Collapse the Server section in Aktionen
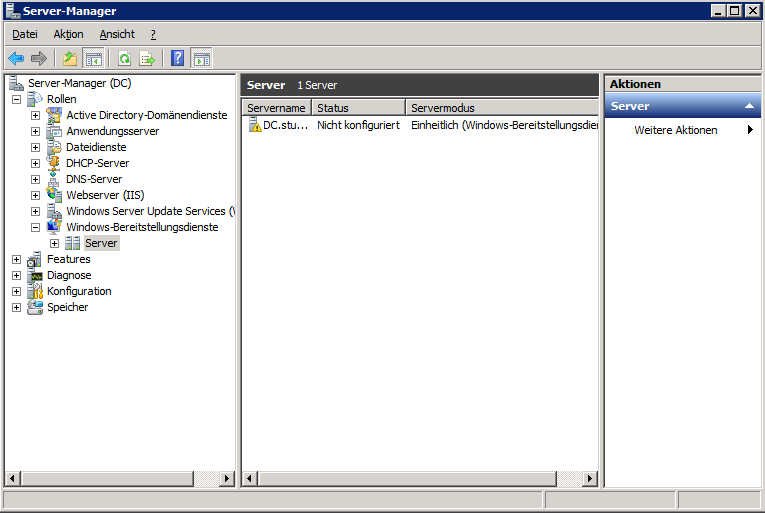Viewport: 765px width, 513px height. click(x=749, y=106)
